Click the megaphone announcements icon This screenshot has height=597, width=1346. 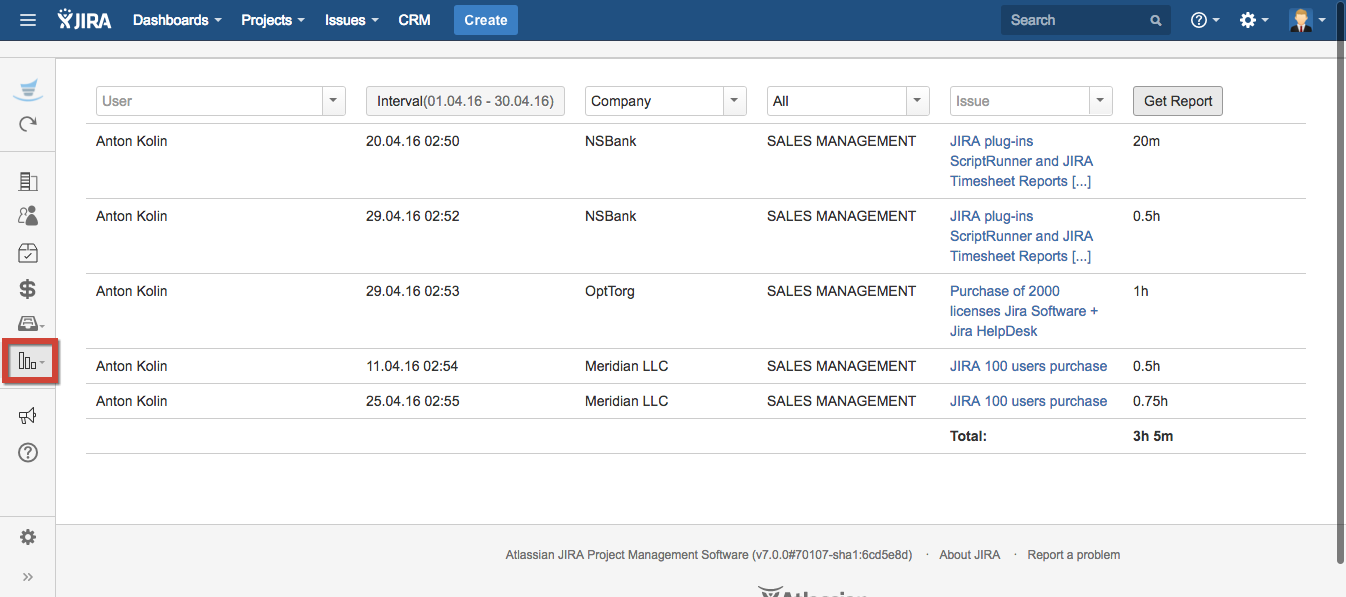point(28,416)
